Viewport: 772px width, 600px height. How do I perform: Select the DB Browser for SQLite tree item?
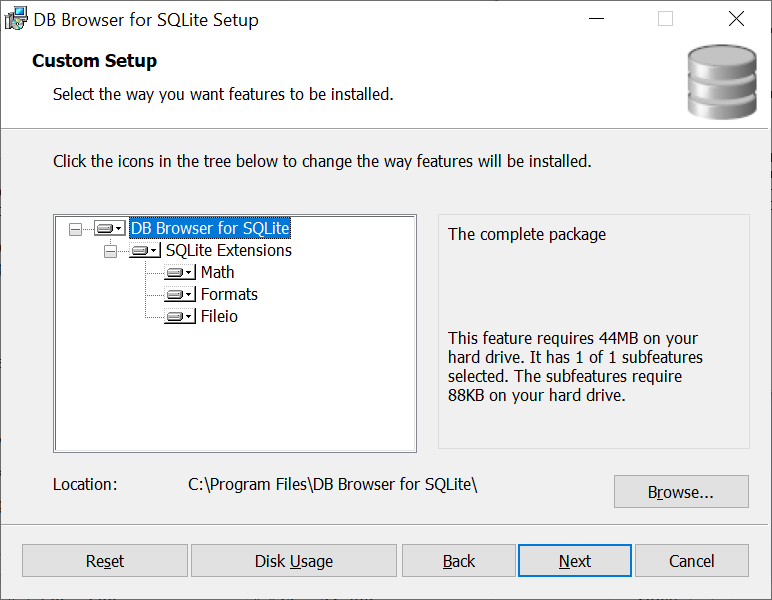(210, 228)
